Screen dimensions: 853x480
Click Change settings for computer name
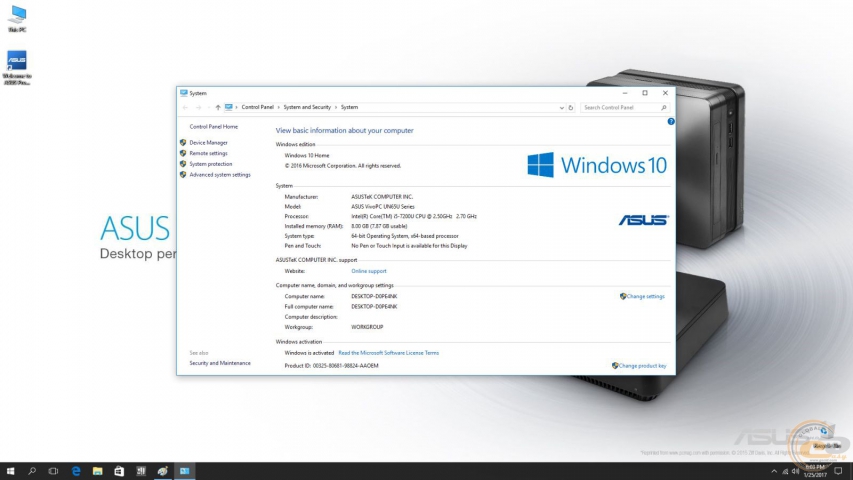pyautogui.click(x=645, y=297)
